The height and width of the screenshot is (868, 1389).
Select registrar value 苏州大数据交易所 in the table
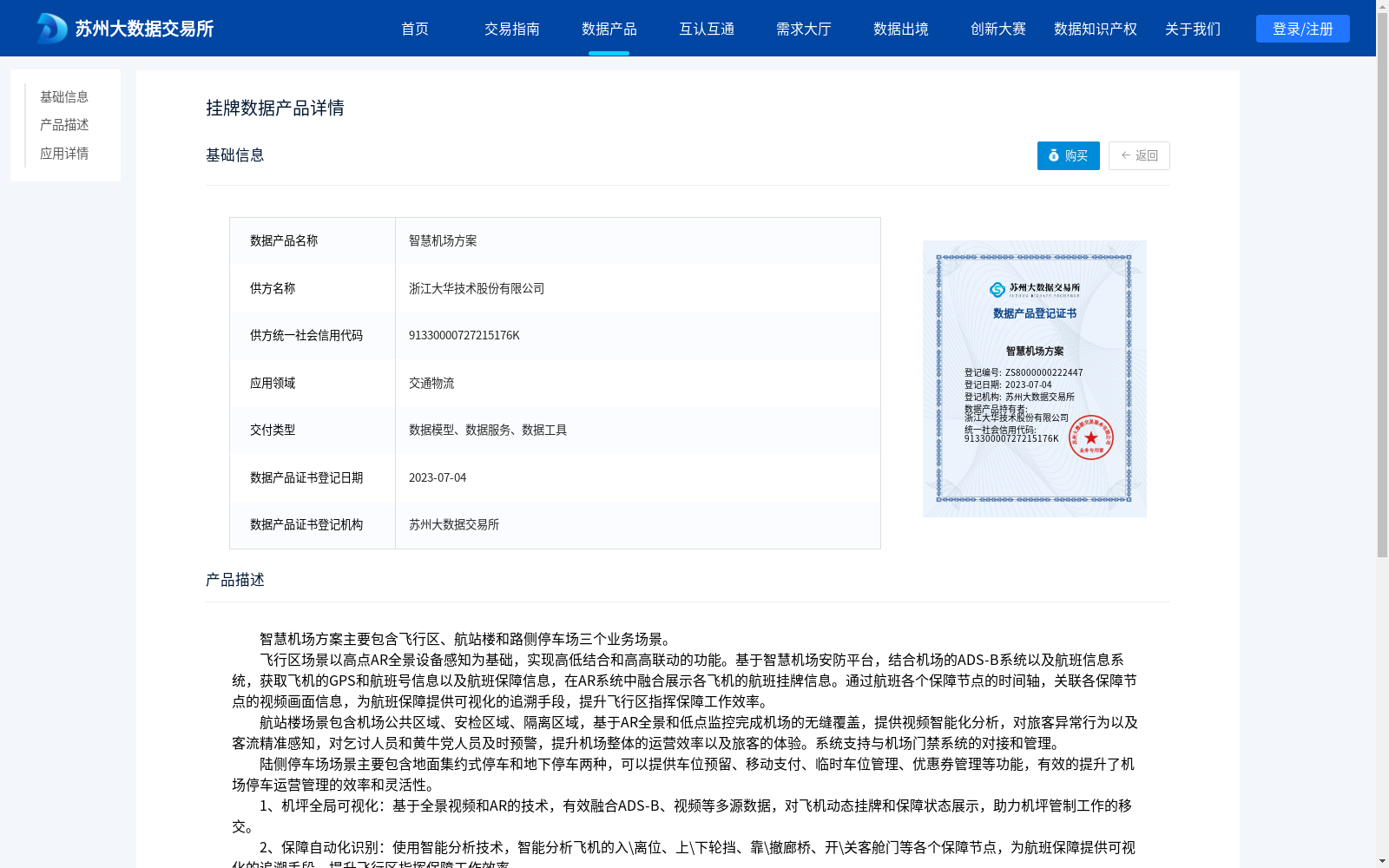454,524
